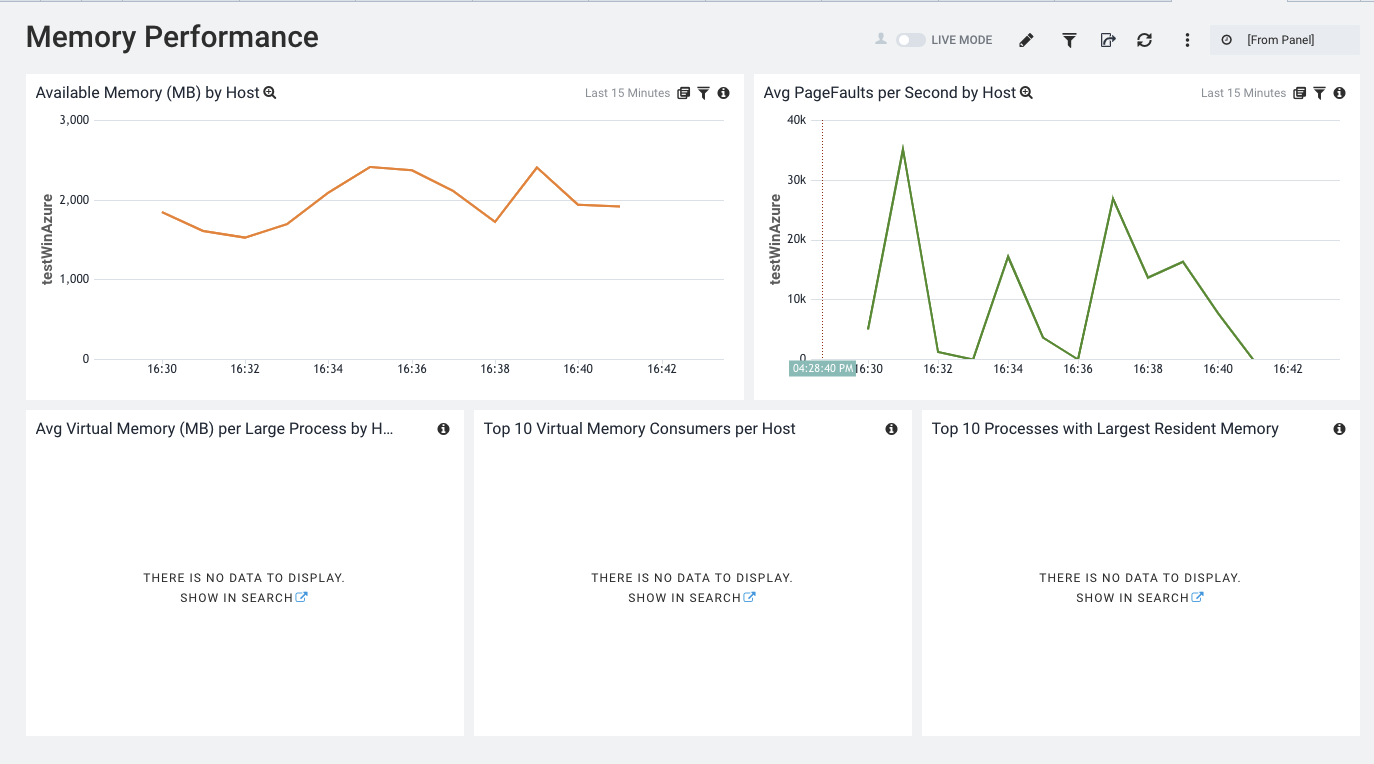Click info icon on Largest Resident Memory panel

(1339, 429)
